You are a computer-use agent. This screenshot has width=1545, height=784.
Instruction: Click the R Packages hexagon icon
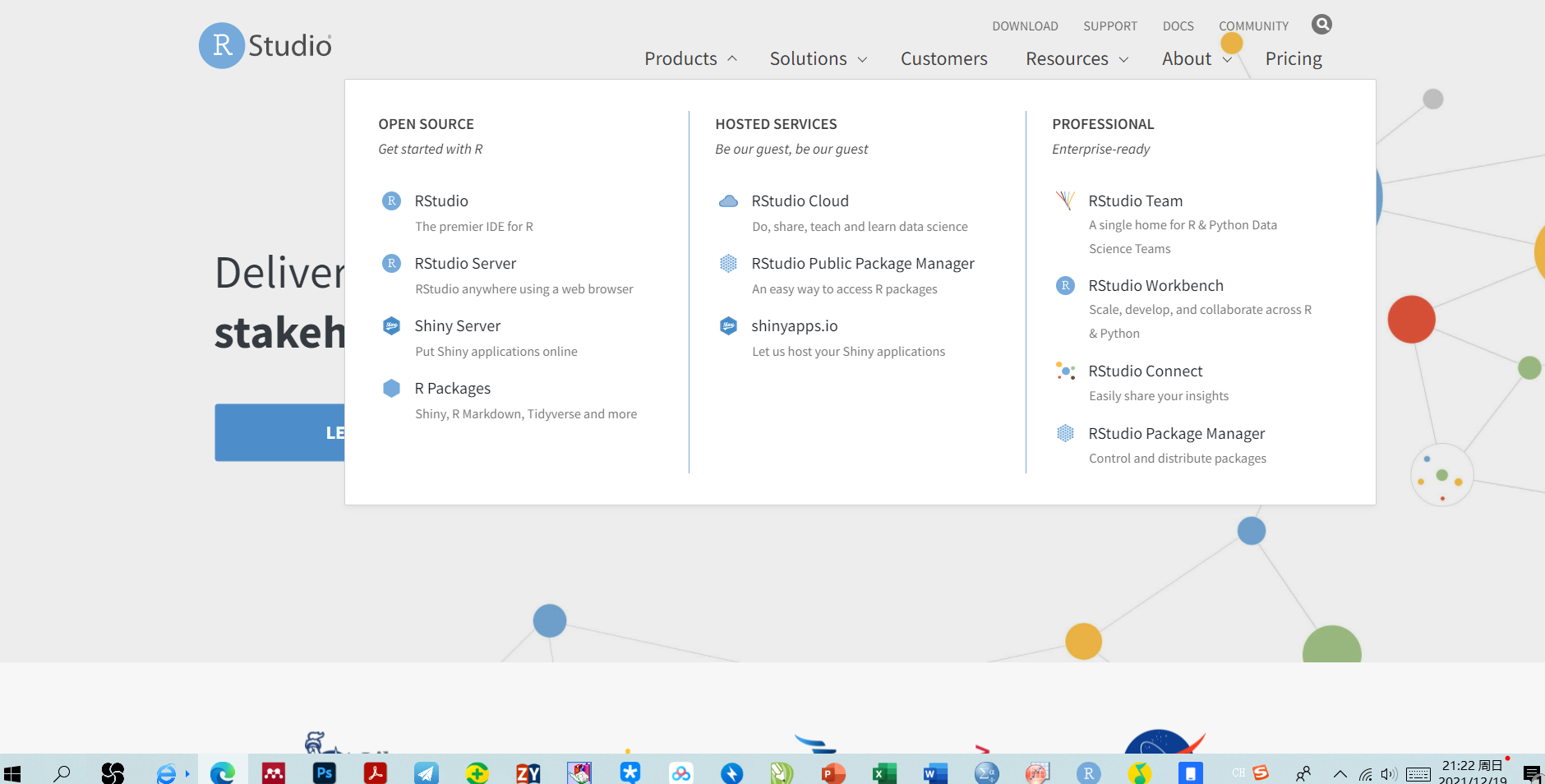point(392,388)
